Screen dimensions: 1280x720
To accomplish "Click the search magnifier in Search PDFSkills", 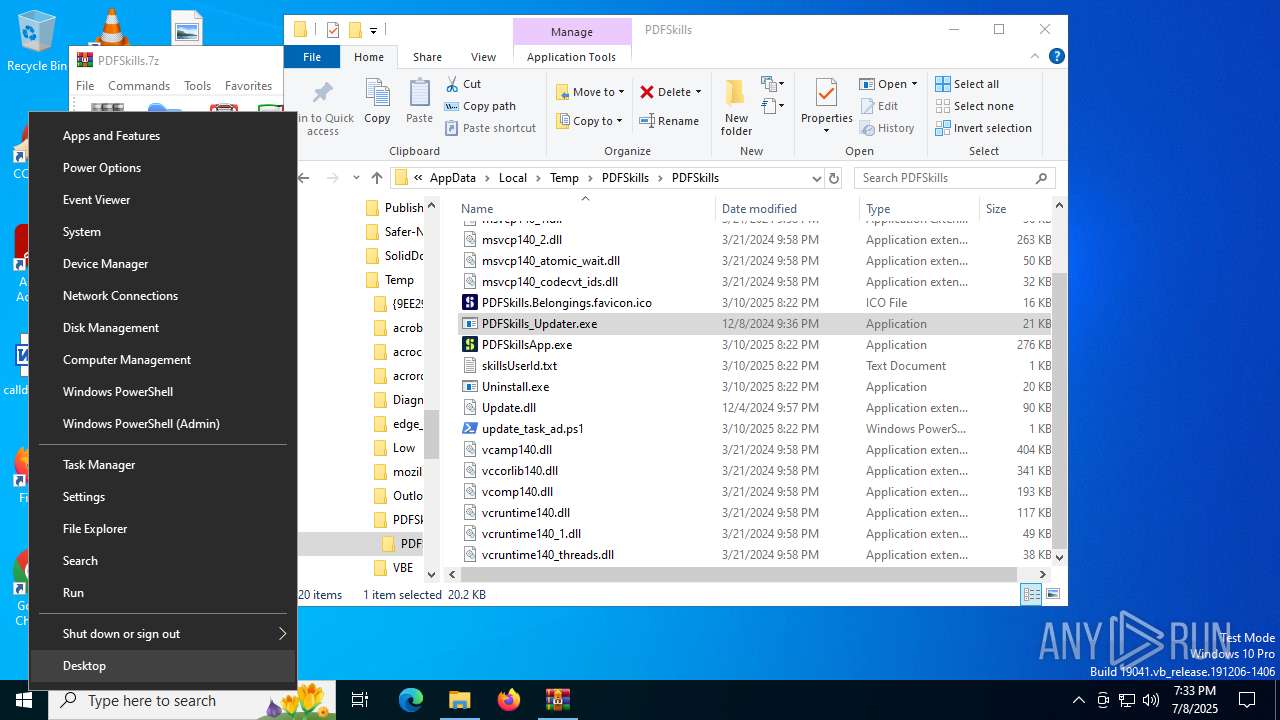I will point(1041,178).
